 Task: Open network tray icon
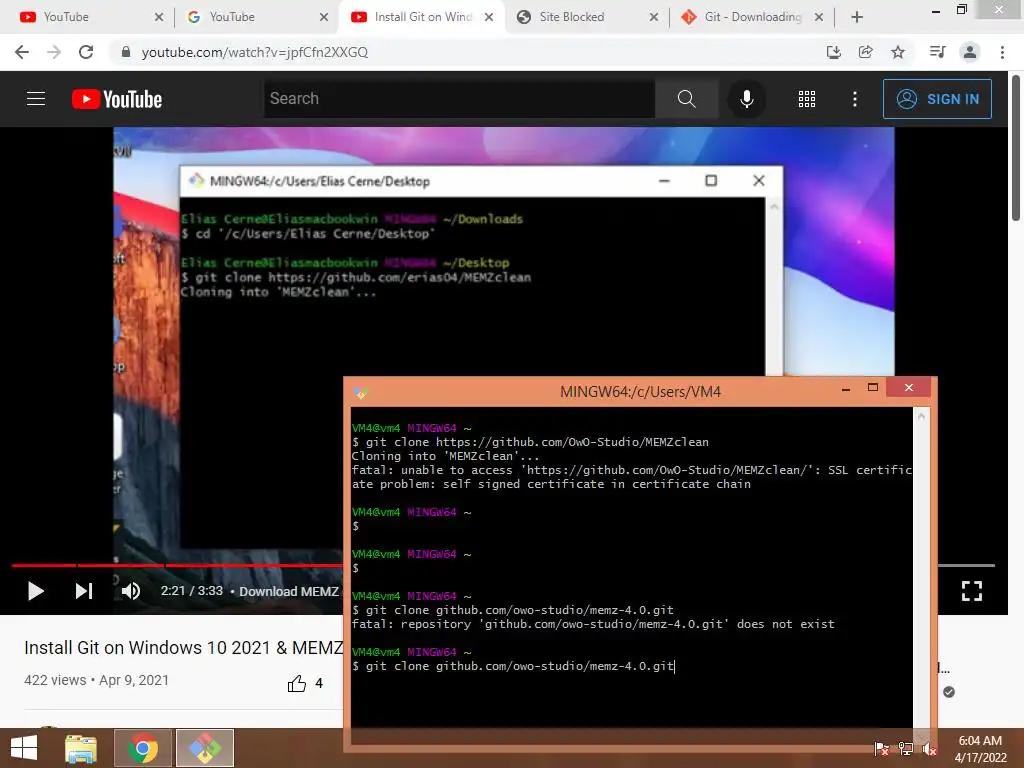(x=905, y=748)
